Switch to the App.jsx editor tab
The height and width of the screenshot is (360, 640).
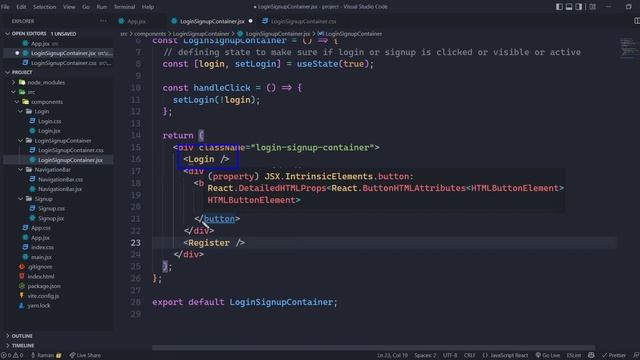(x=136, y=21)
